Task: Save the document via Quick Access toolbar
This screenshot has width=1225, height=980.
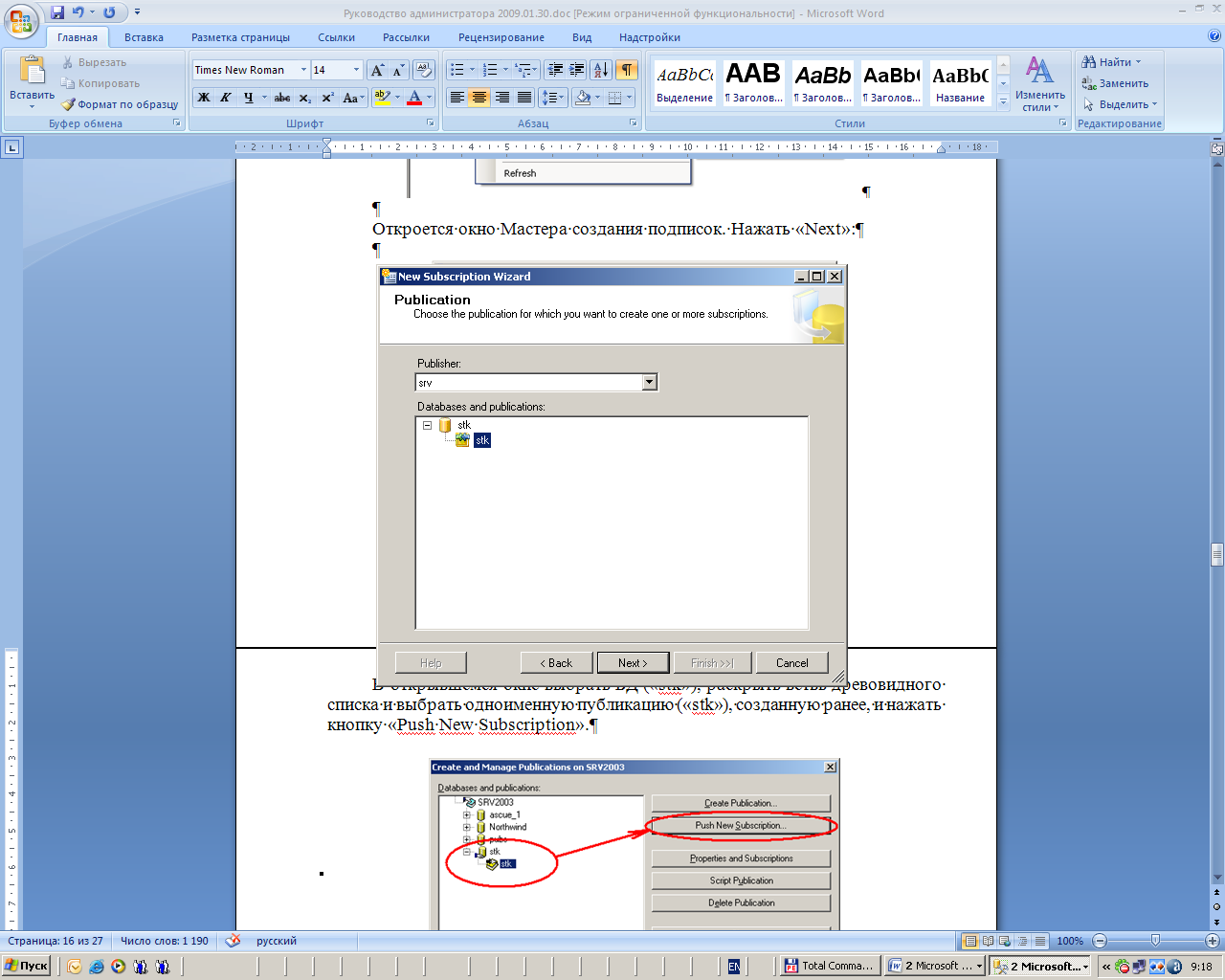Action: pos(57,12)
